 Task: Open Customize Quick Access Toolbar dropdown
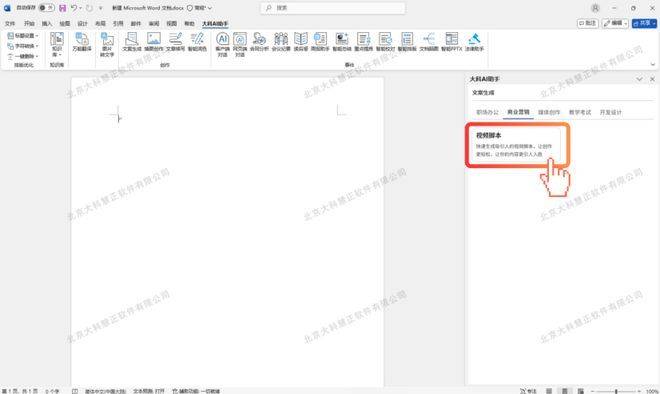[x=100, y=8]
